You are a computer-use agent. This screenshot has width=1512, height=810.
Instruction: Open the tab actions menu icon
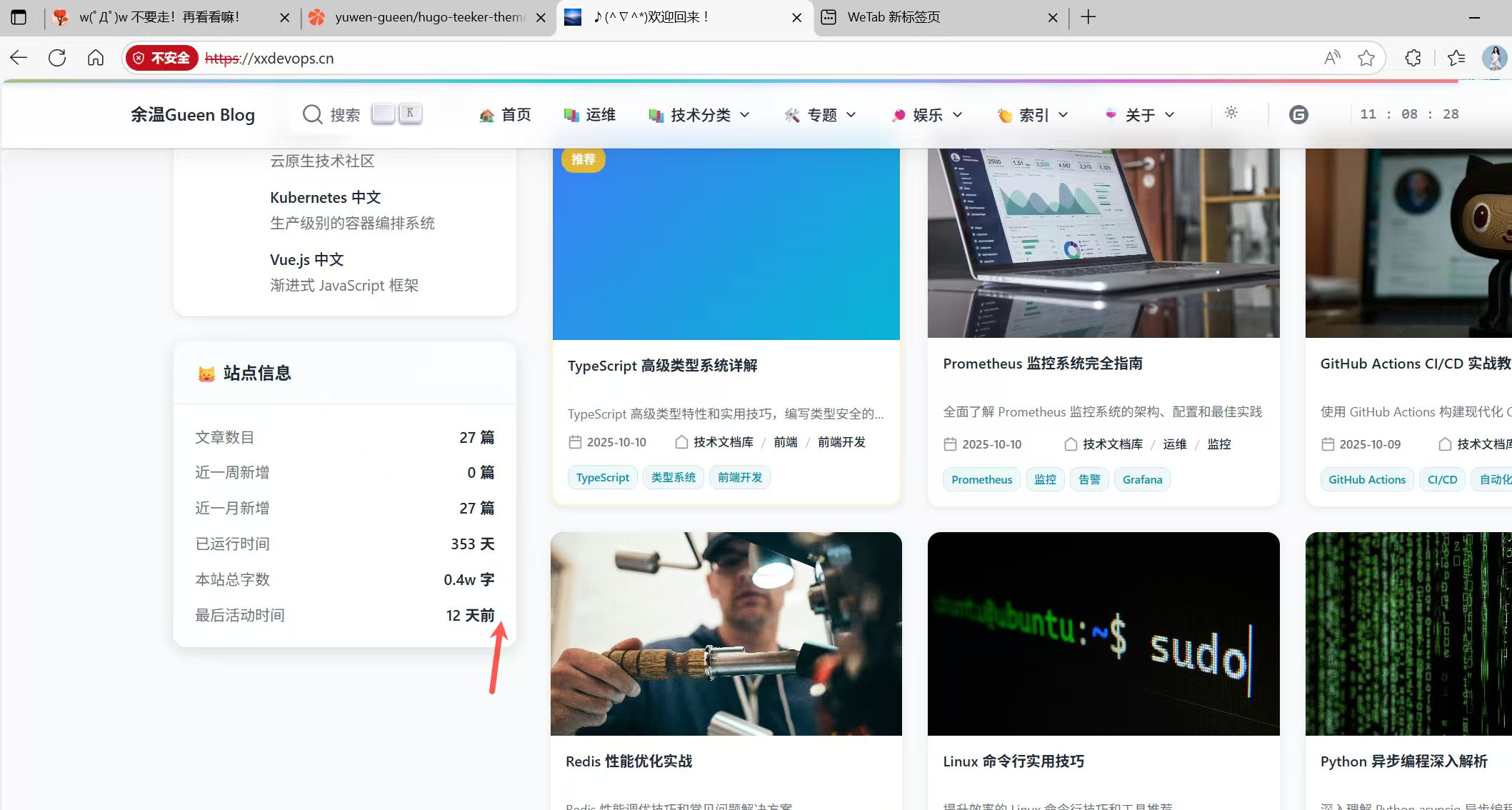(x=19, y=17)
